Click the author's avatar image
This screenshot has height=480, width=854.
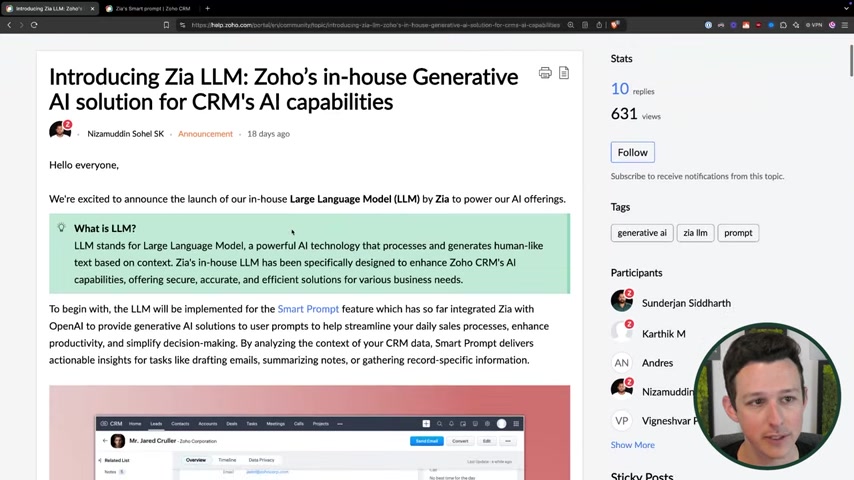click(60, 131)
